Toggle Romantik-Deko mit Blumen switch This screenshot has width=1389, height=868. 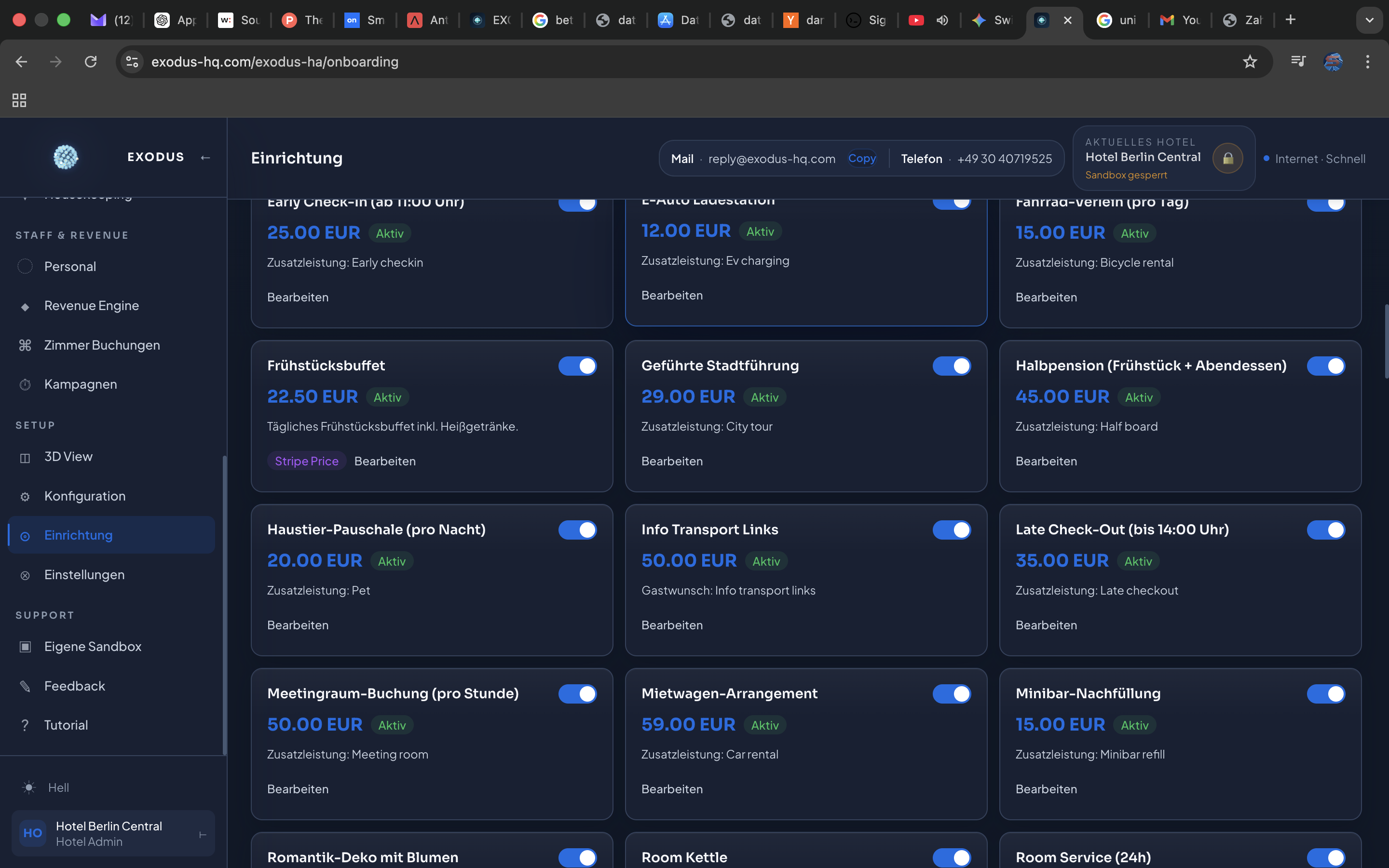tap(577, 858)
